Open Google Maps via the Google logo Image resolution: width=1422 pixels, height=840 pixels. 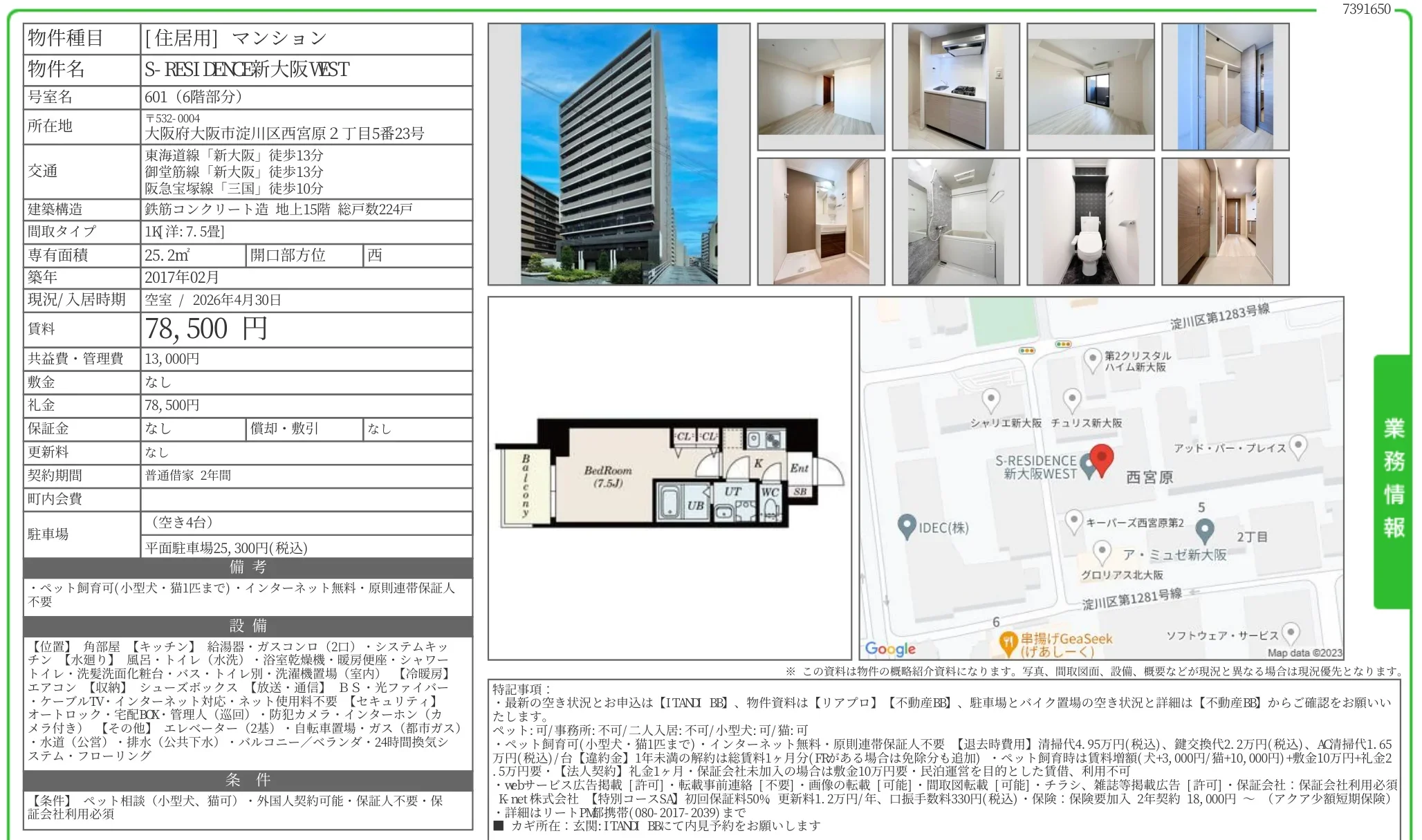[x=891, y=648]
